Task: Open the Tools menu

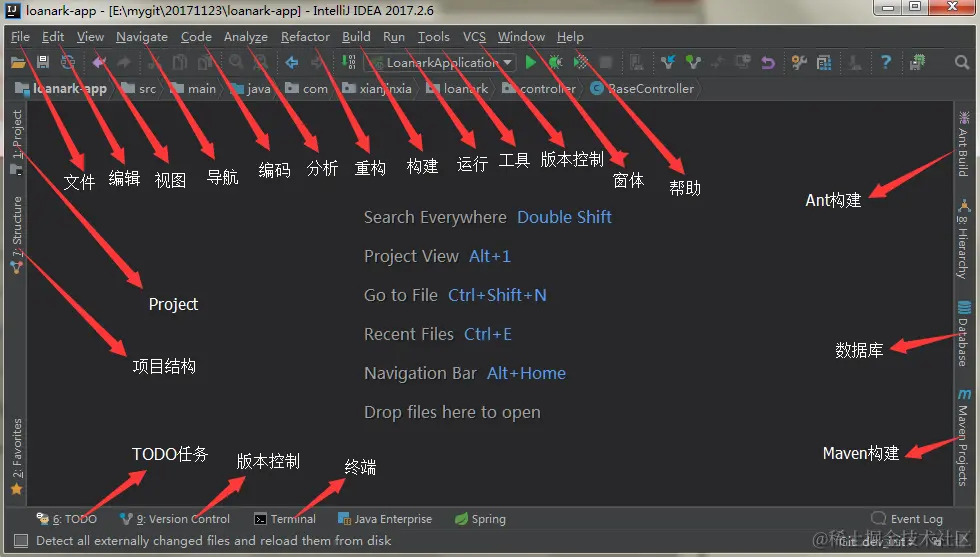Action: [x=434, y=37]
